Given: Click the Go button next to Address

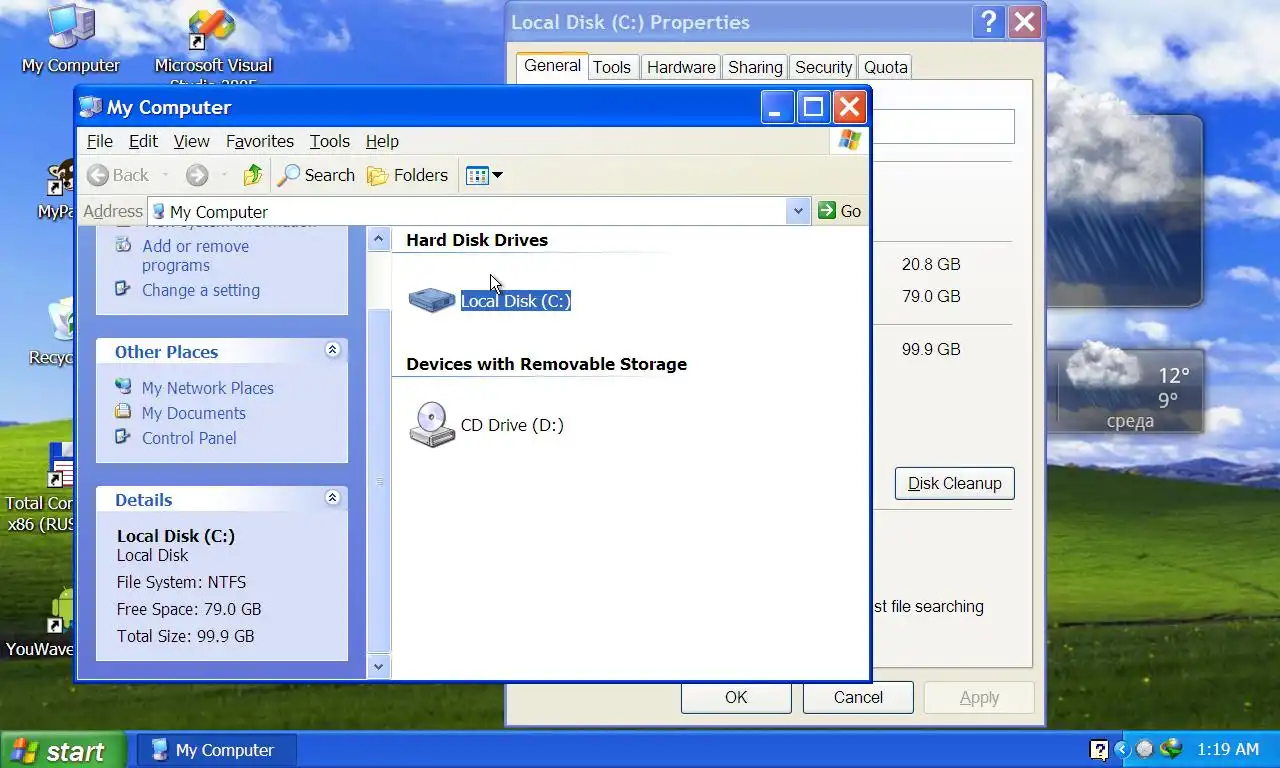Looking at the screenshot, I should click(x=840, y=211).
